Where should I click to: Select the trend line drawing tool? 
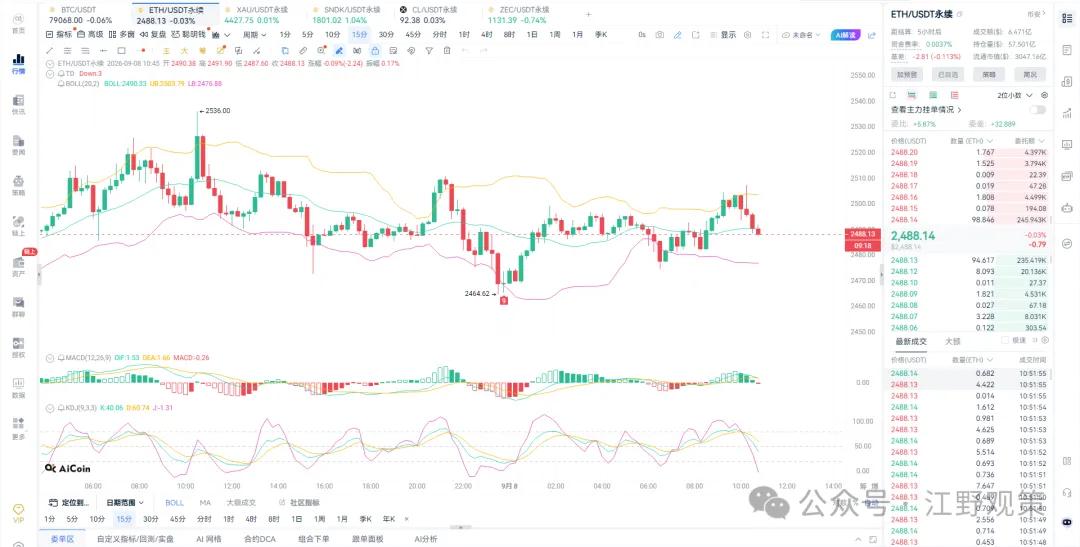click(49, 50)
